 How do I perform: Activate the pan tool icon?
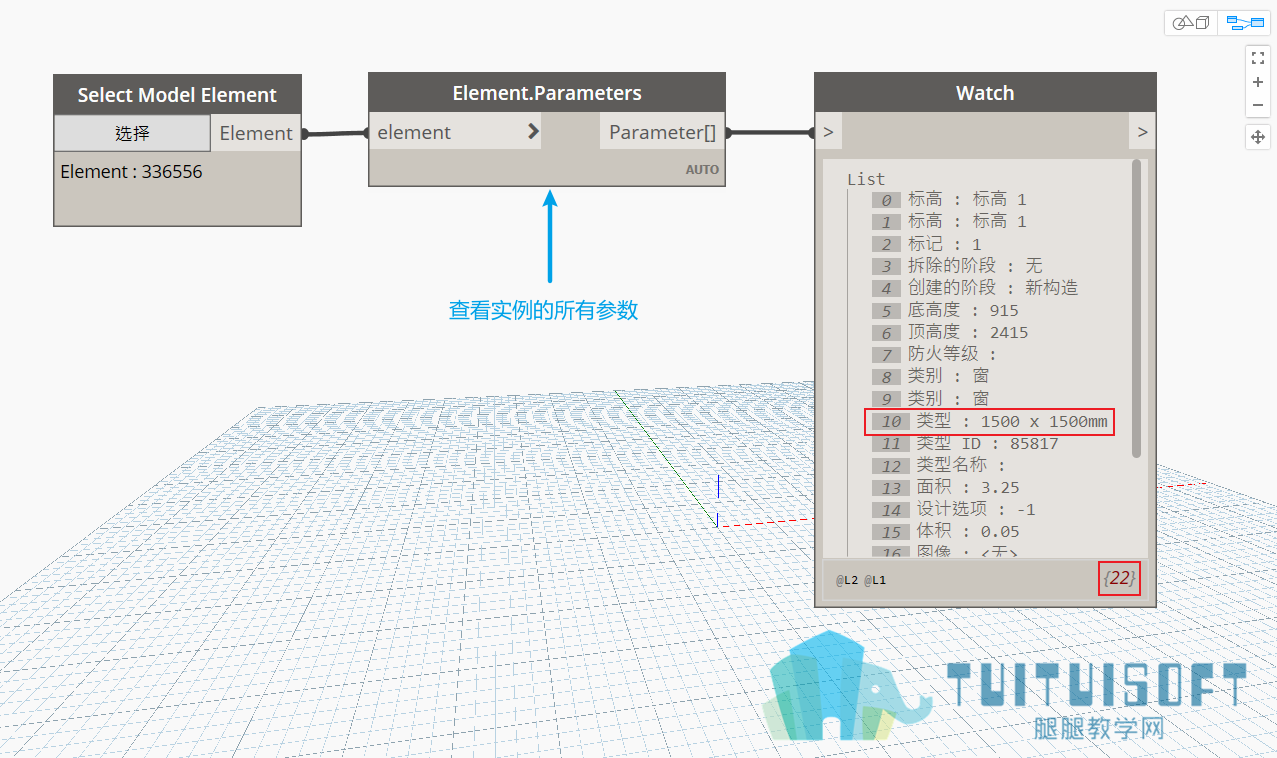click(1258, 137)
